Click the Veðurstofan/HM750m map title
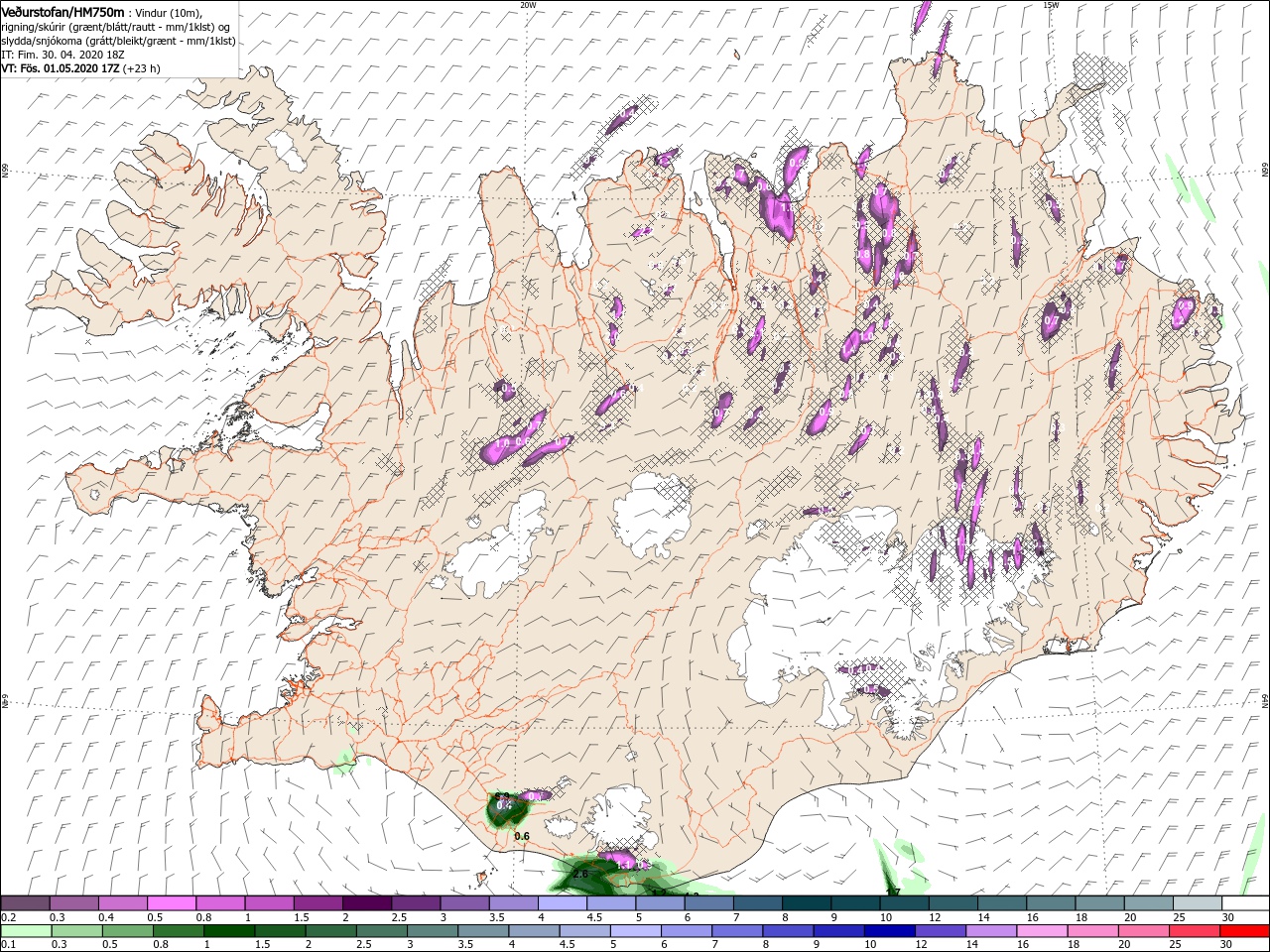The height and width of the screenshot is (952, 1270). (63, 11)
